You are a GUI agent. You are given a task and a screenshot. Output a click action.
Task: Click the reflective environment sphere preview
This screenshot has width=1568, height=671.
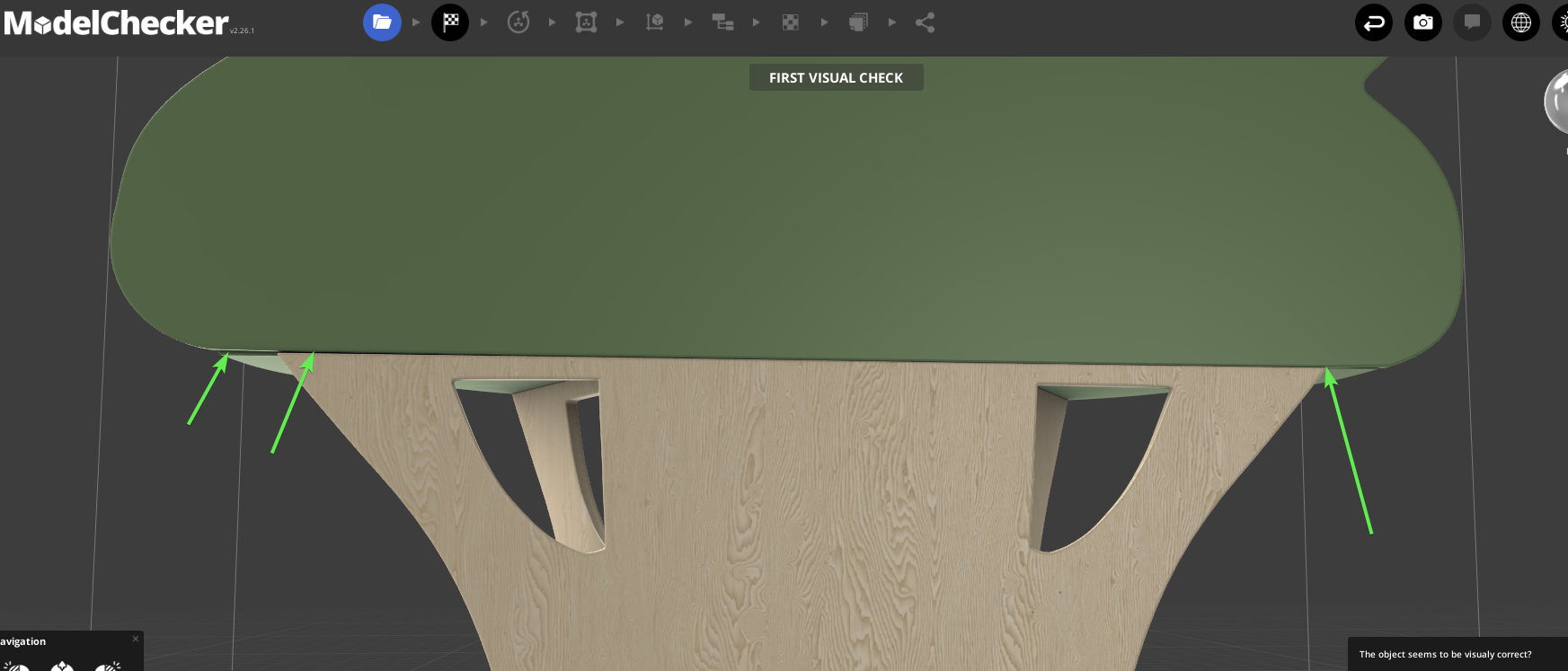[x=1558, y=102]
